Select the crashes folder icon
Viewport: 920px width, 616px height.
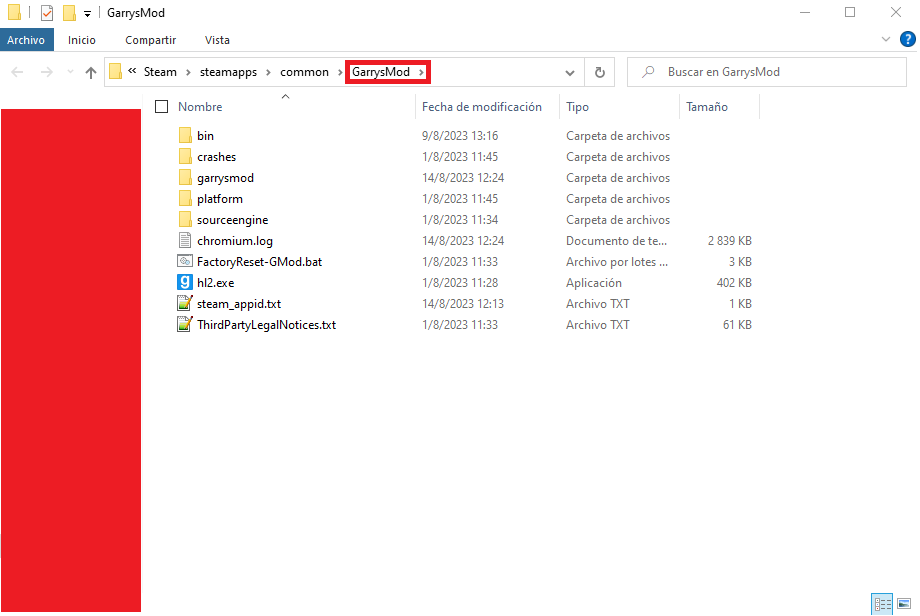tap(185, 157)
